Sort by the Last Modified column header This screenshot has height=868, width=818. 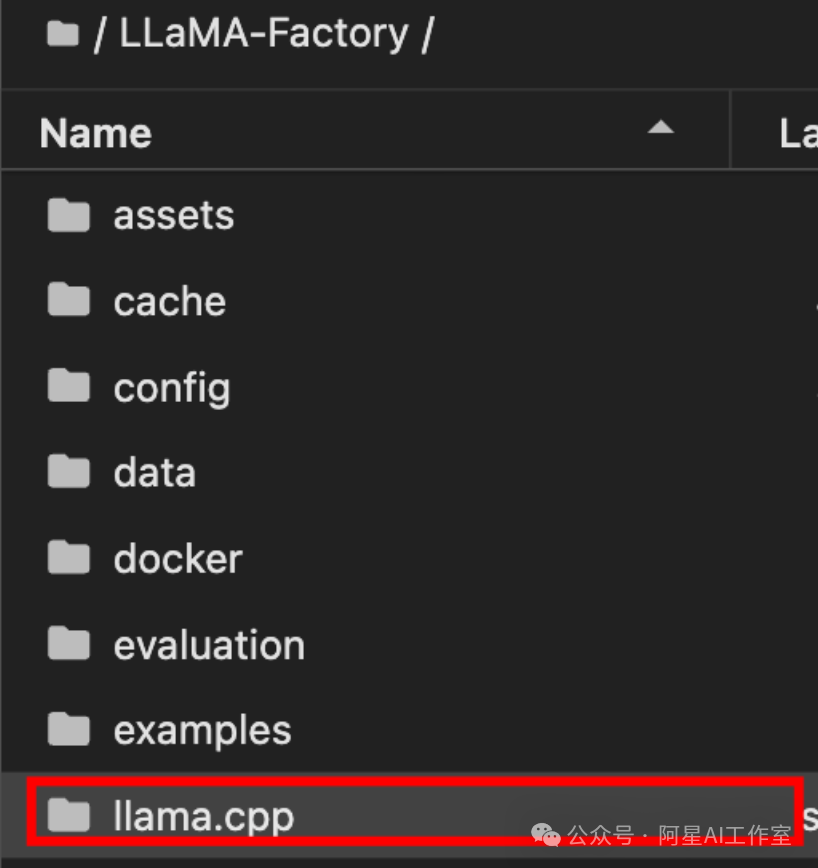click(798, 133)
